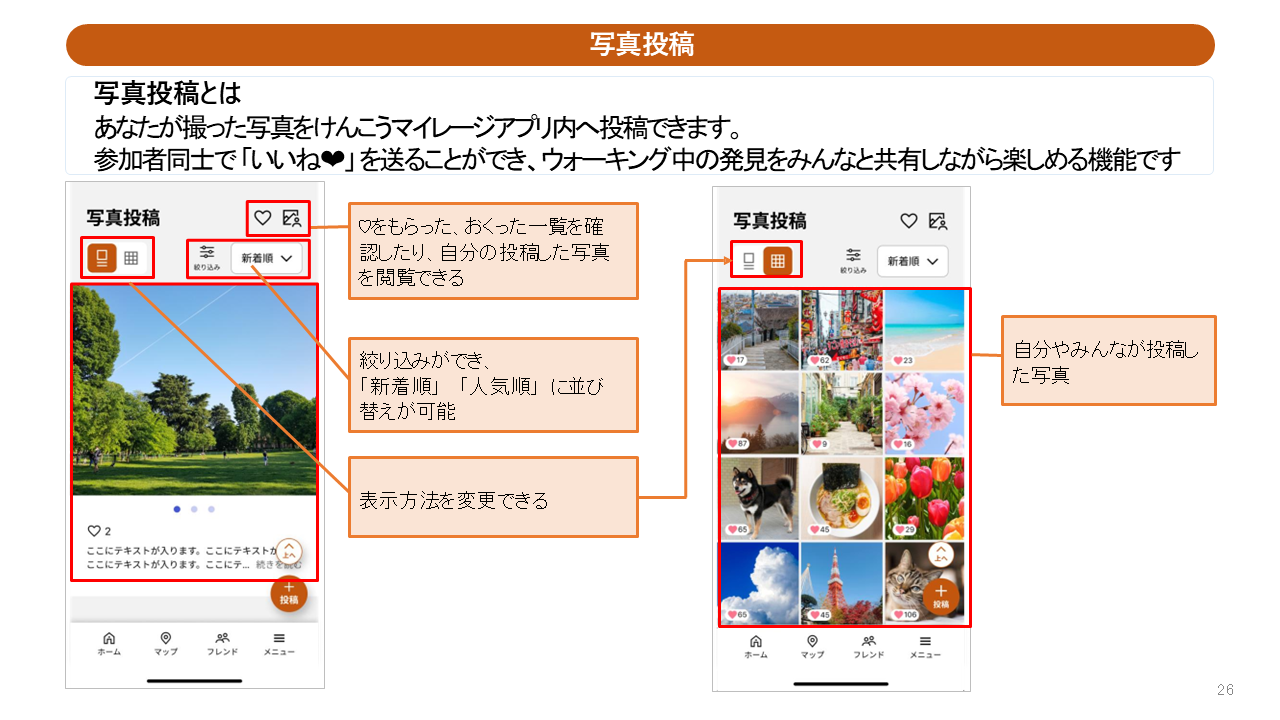Tap the heart icon in right phone header
1280x720 pixels.
coord(908,221)
